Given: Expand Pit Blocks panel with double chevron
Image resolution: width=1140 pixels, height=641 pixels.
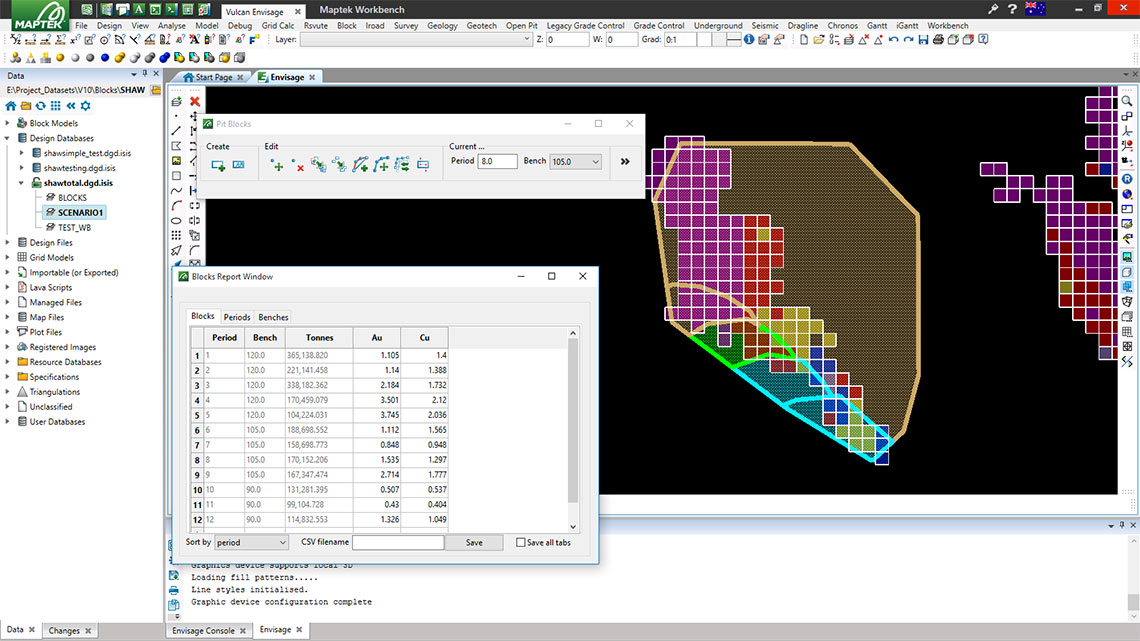Looking at the screenshot, I should tap(625, 161).
